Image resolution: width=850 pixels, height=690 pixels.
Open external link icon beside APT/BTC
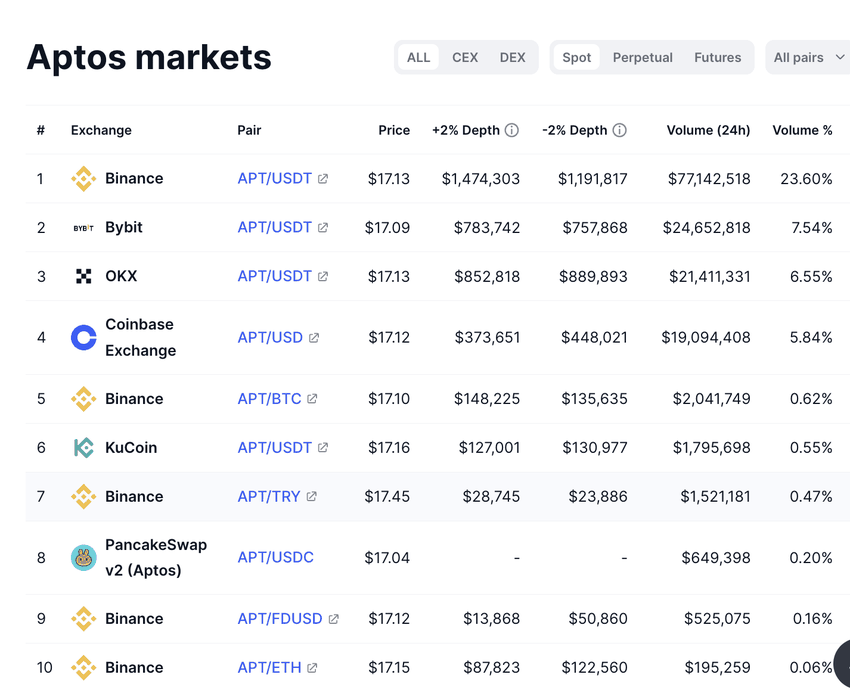312,399
